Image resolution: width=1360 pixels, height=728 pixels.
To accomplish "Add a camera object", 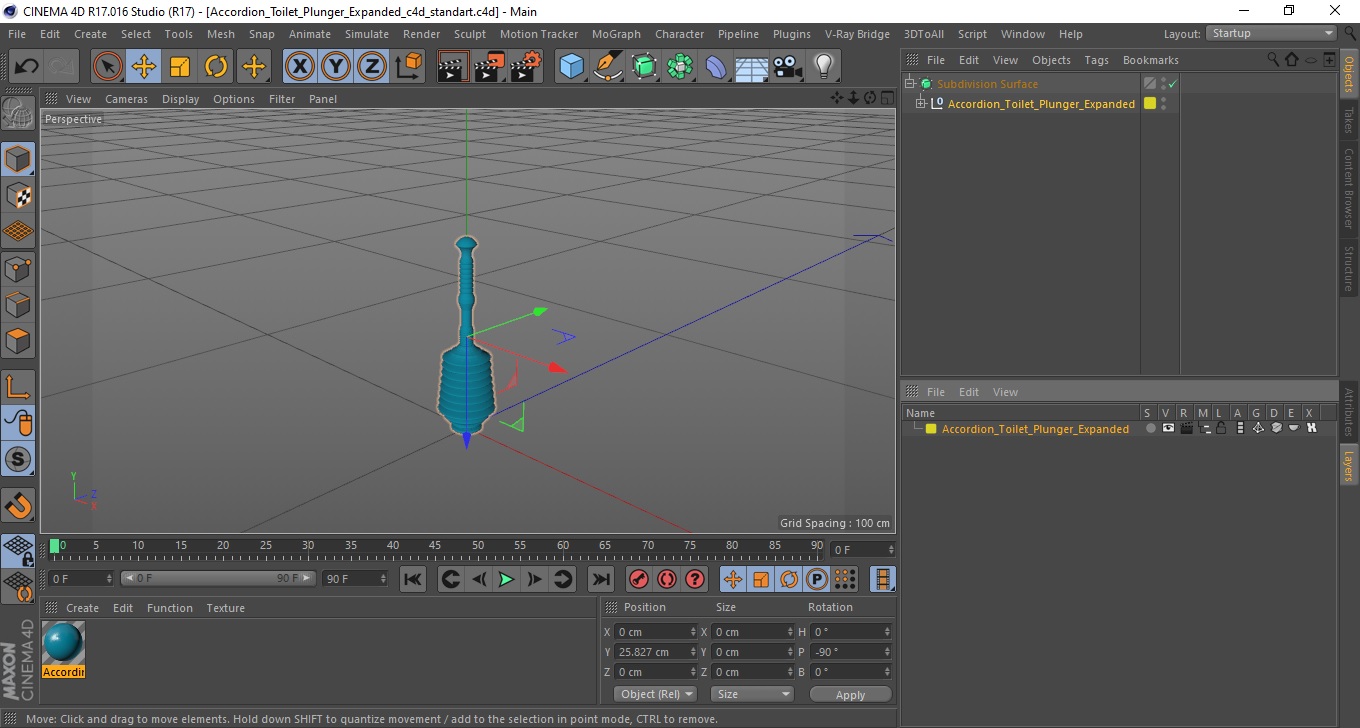I will [x=788, y=67].
